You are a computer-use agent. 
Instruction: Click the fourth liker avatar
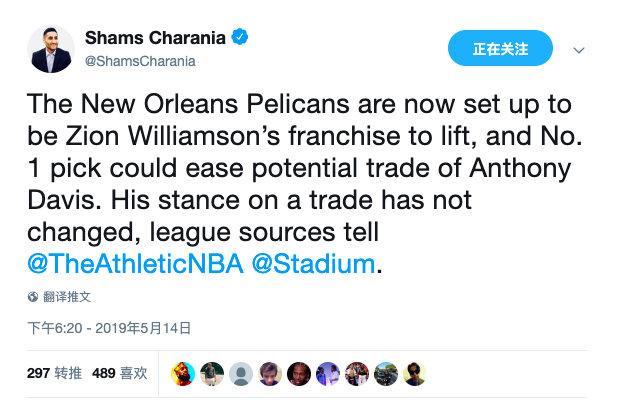270,374
